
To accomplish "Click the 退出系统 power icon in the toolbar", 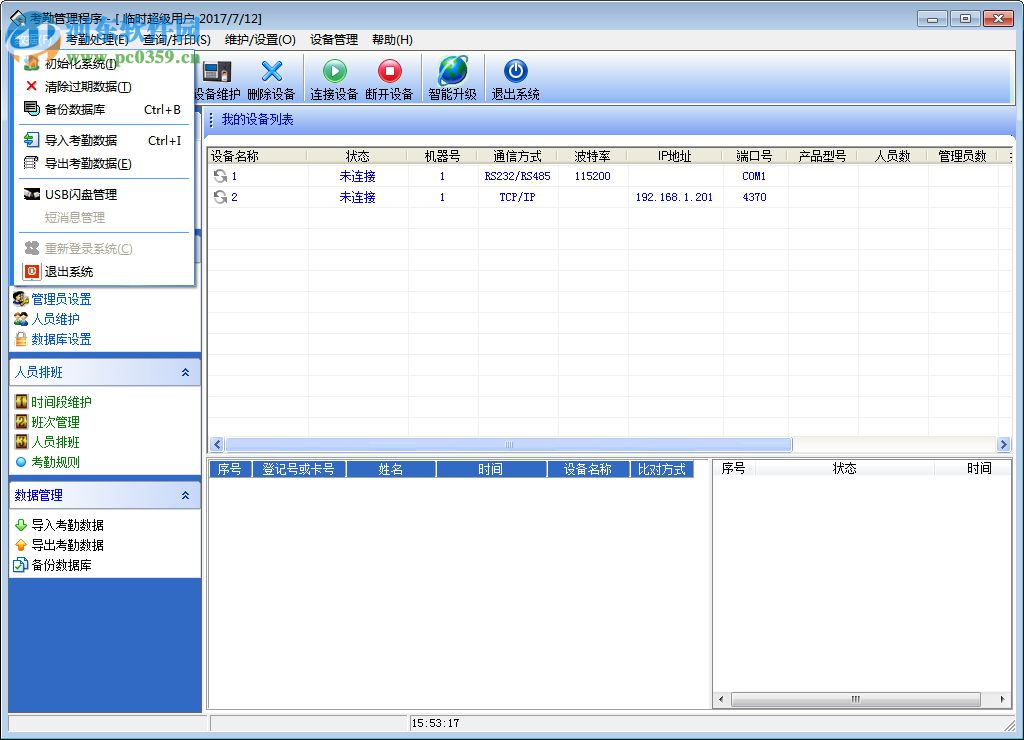I will (x=515, y=71).
